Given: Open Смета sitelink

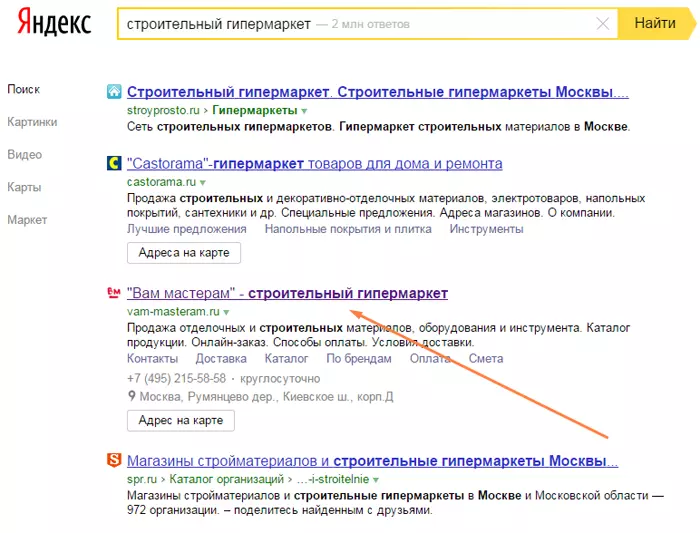Looking at the screenshot, I should click(486, 358).
